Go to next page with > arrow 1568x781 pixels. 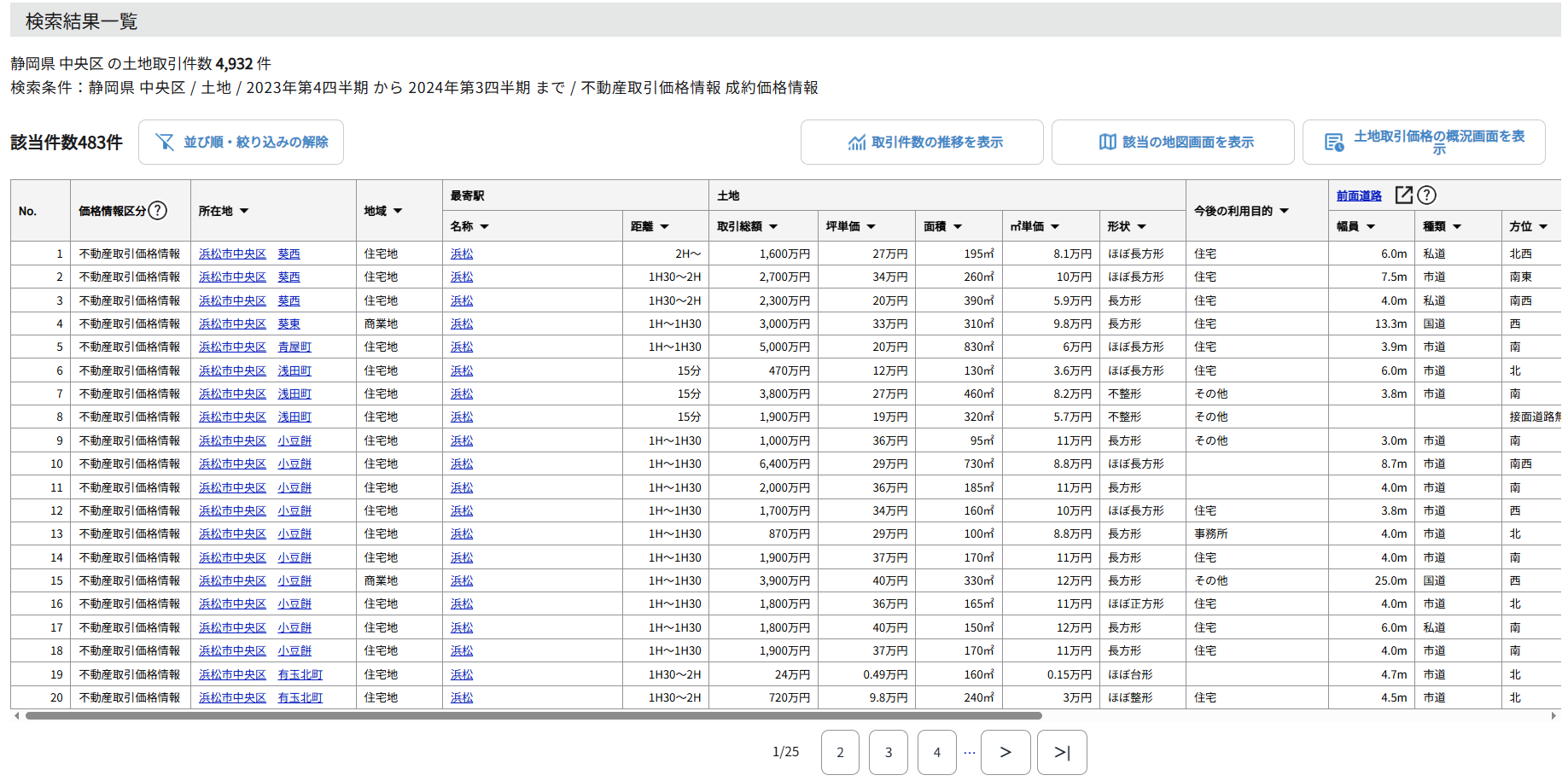point(1006,752)
